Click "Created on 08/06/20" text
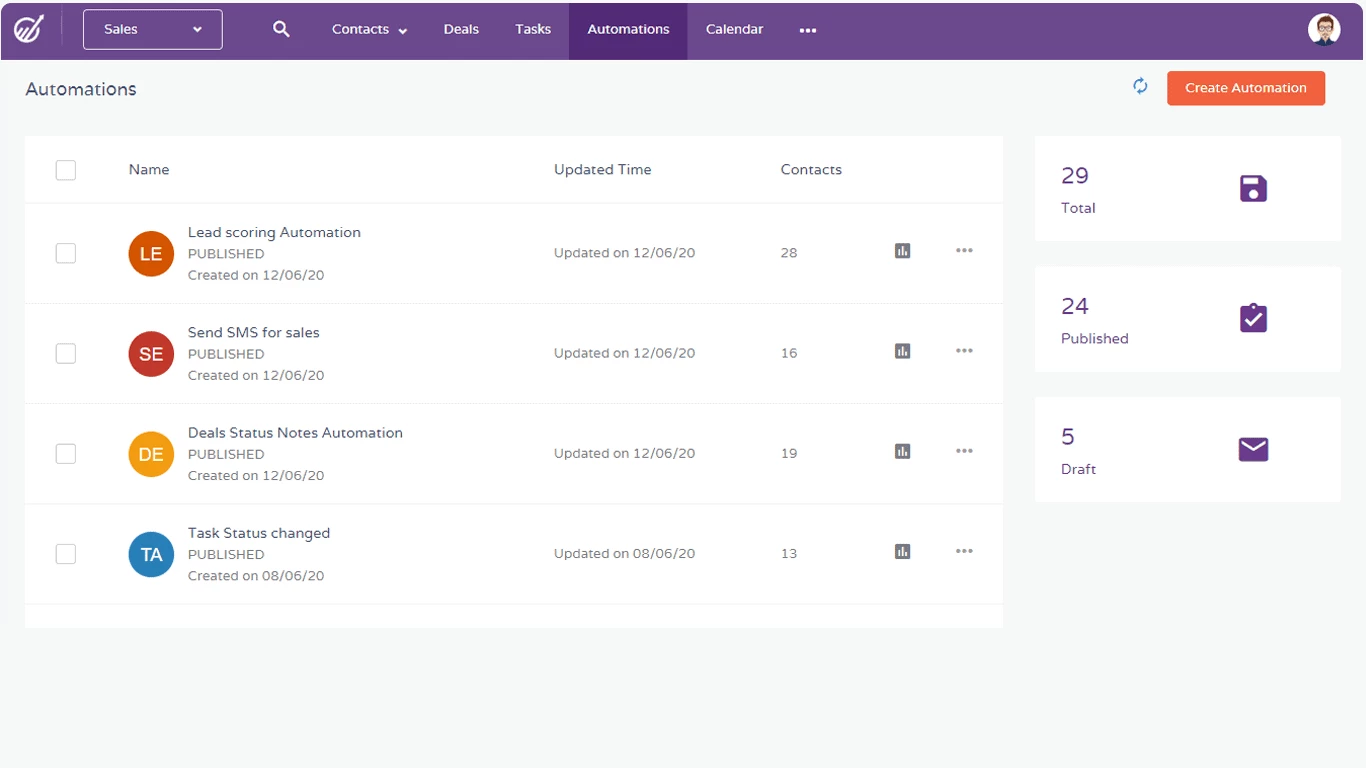The image size is (1366, 768). coord(256,575)
